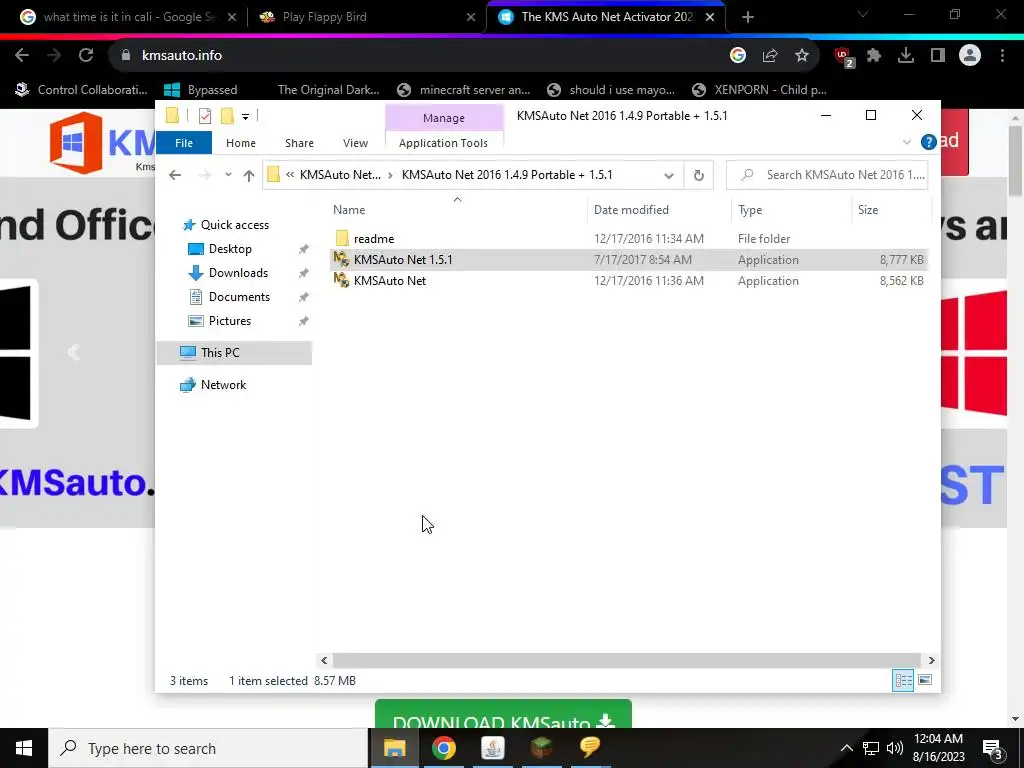Close the Play Flappy Bird tab
The width and height of the screenshot is (1024, 768).
471,18
